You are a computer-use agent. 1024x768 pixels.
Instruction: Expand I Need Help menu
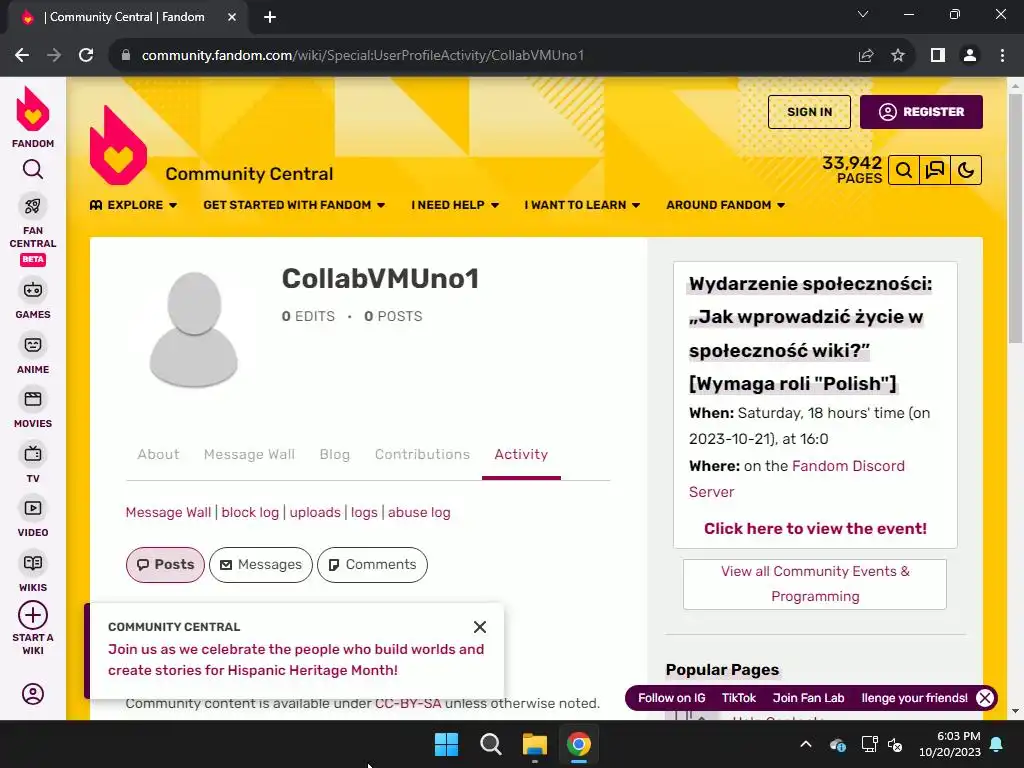tap(455, 205)
